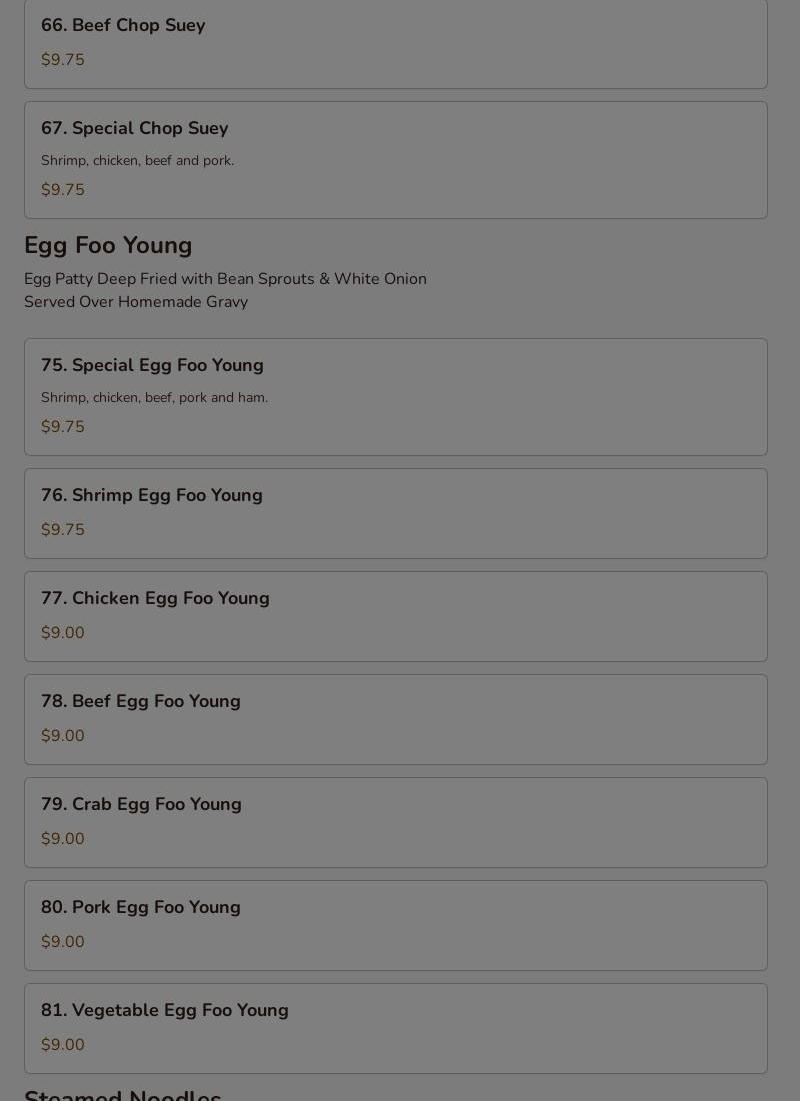The width and height of the screenshot is (800, 1101).
Task: Click the $9.00 price of Pork Egg Foo Young
Action: click(x=63, y=942)
